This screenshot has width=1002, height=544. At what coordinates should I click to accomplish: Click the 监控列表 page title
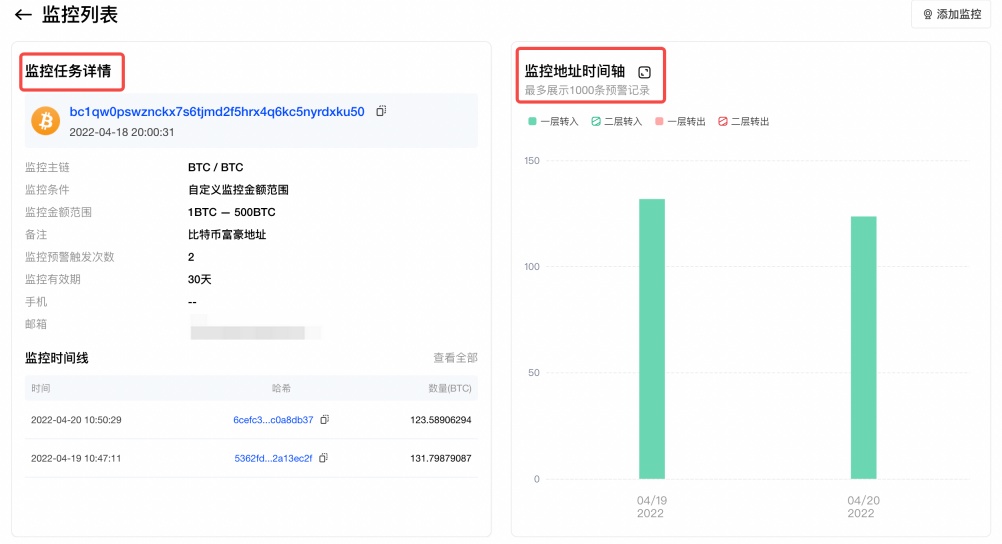click(80, 15)
